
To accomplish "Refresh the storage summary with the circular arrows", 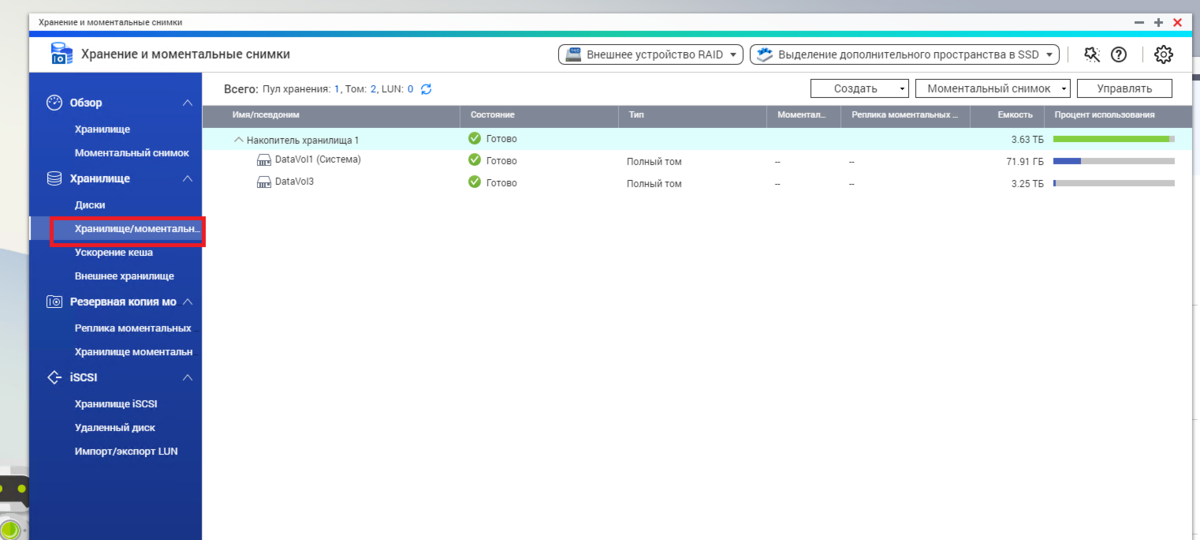I will (x=426, y=89).
